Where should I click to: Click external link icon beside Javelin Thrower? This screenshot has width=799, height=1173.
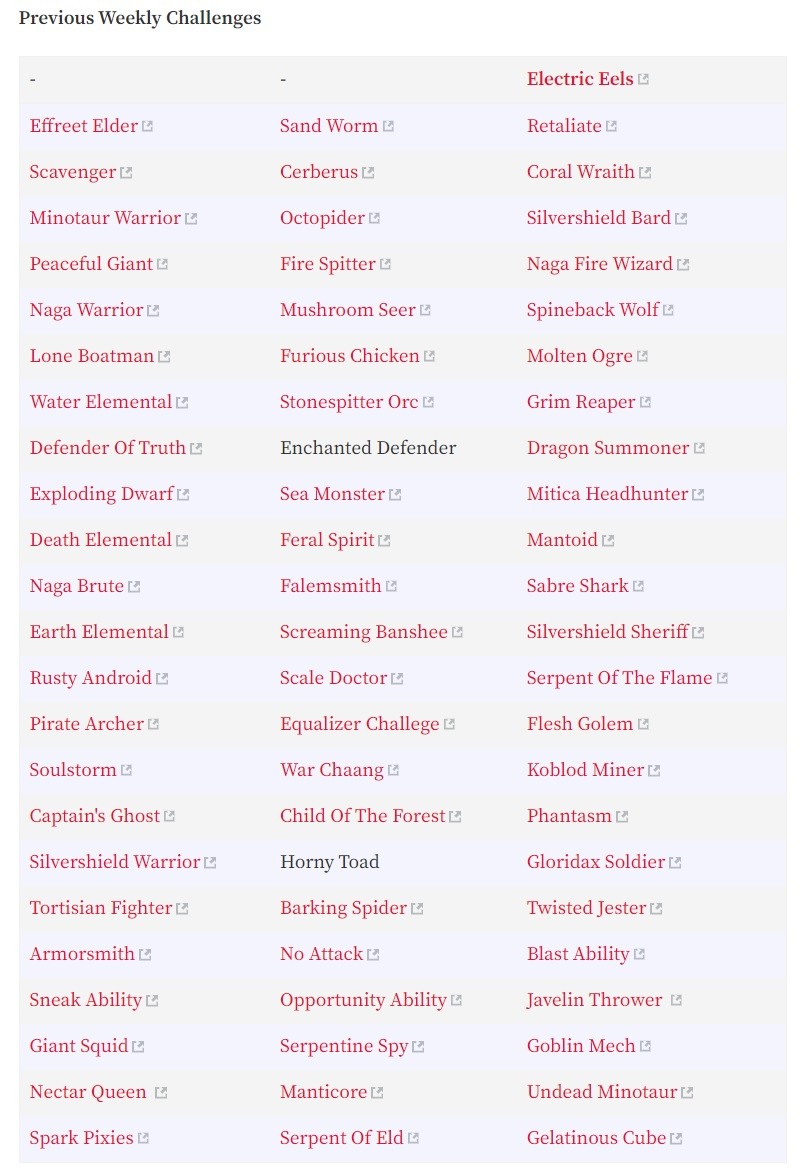click(x=676, y=1001)
